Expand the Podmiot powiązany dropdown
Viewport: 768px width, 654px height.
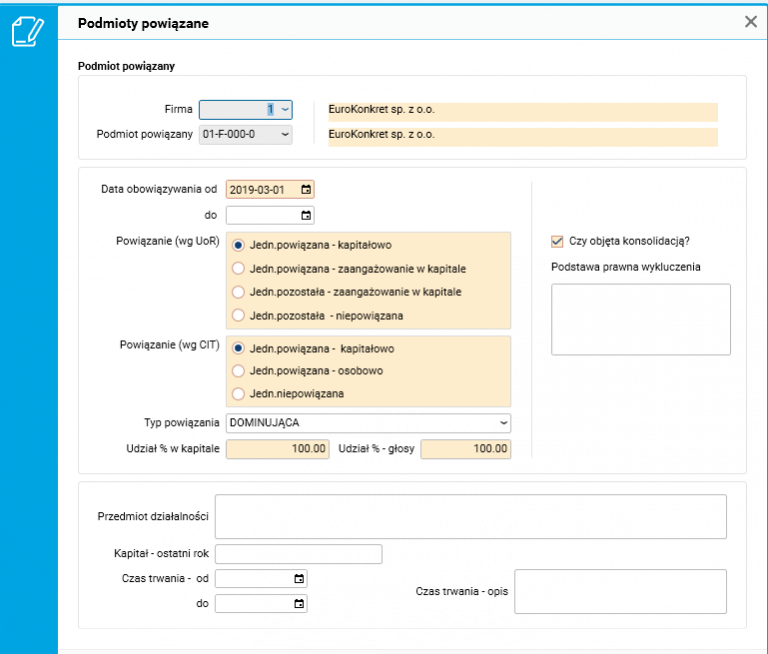[x=285, y=134]
